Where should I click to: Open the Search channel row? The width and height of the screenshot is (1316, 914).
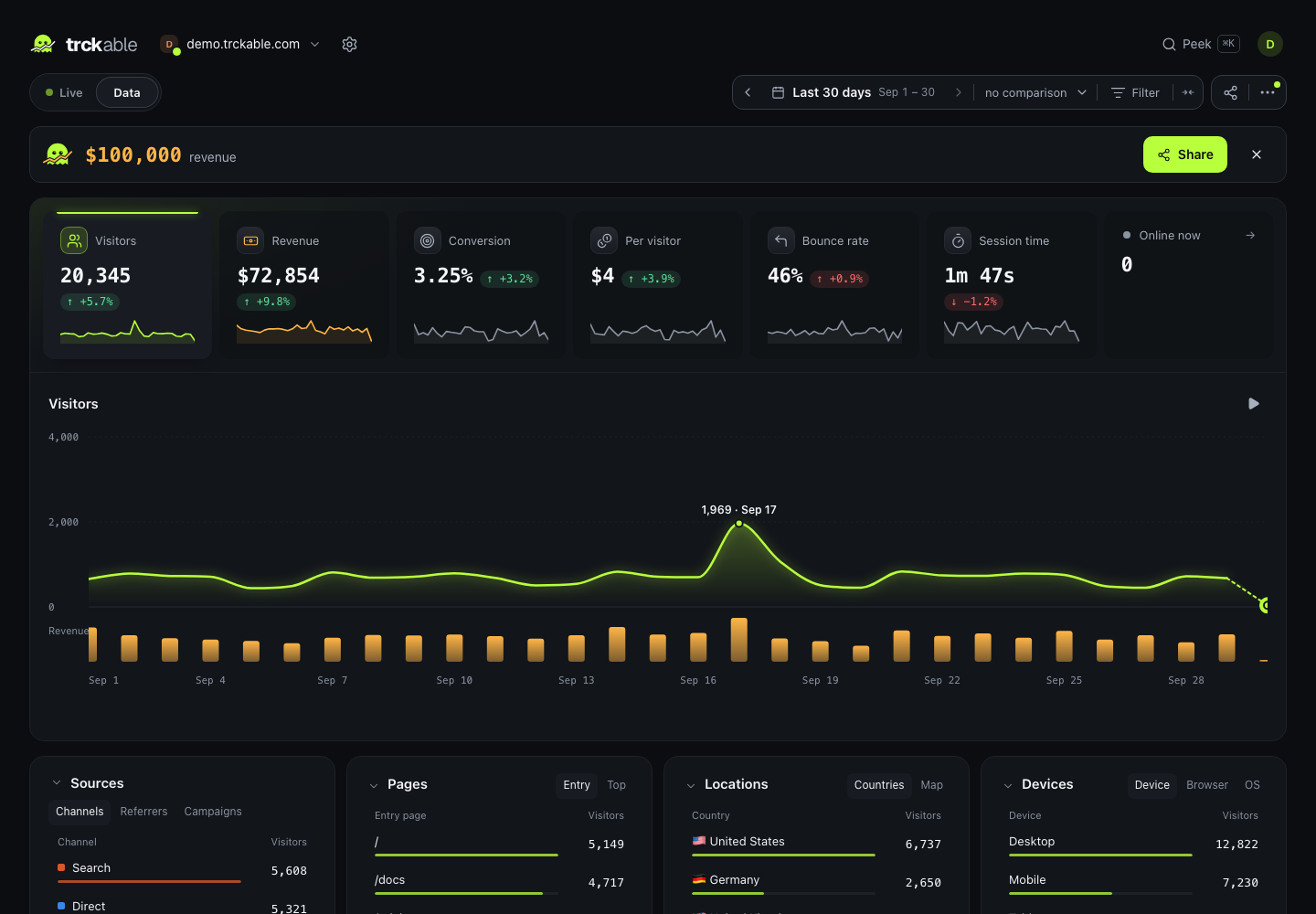tap(182, 871)
